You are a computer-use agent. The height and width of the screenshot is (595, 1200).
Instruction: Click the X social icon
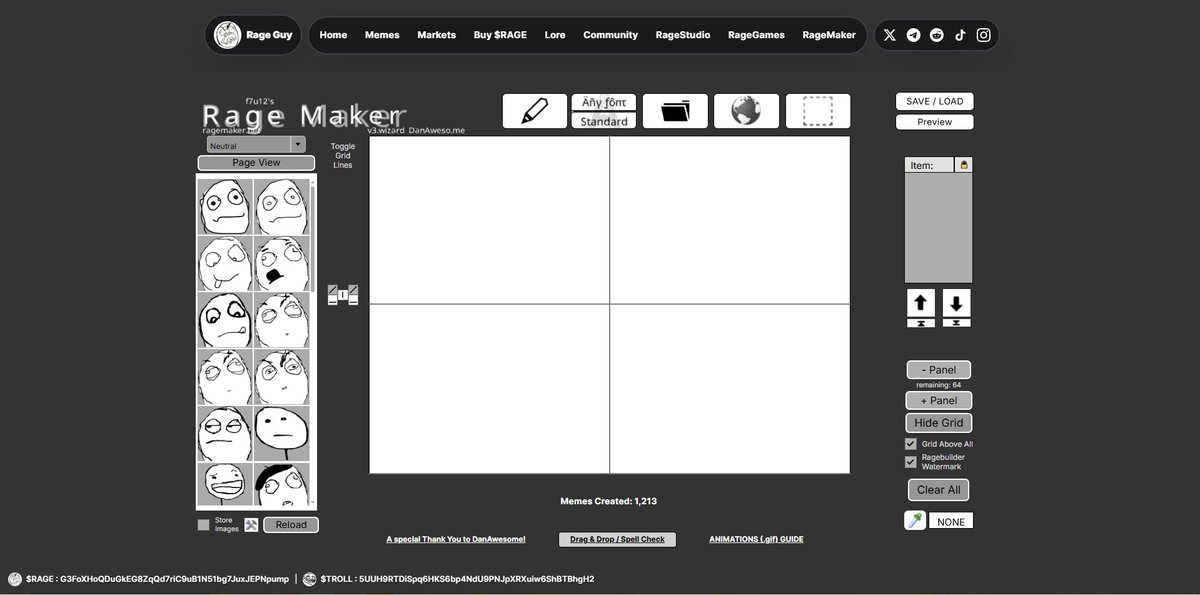(890, 35)
